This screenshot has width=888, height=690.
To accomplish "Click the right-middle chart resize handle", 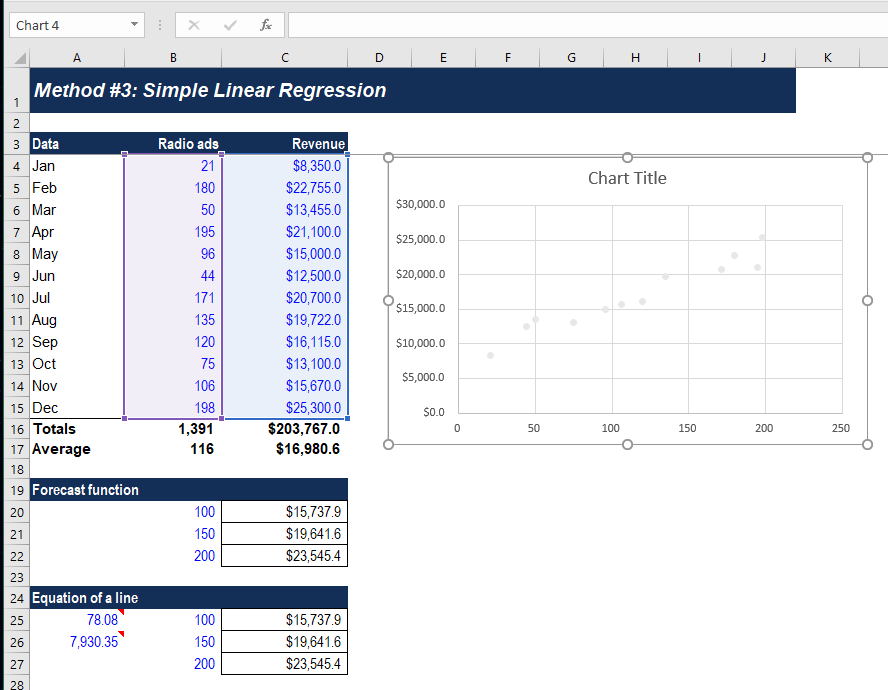I will click(867, 300).
